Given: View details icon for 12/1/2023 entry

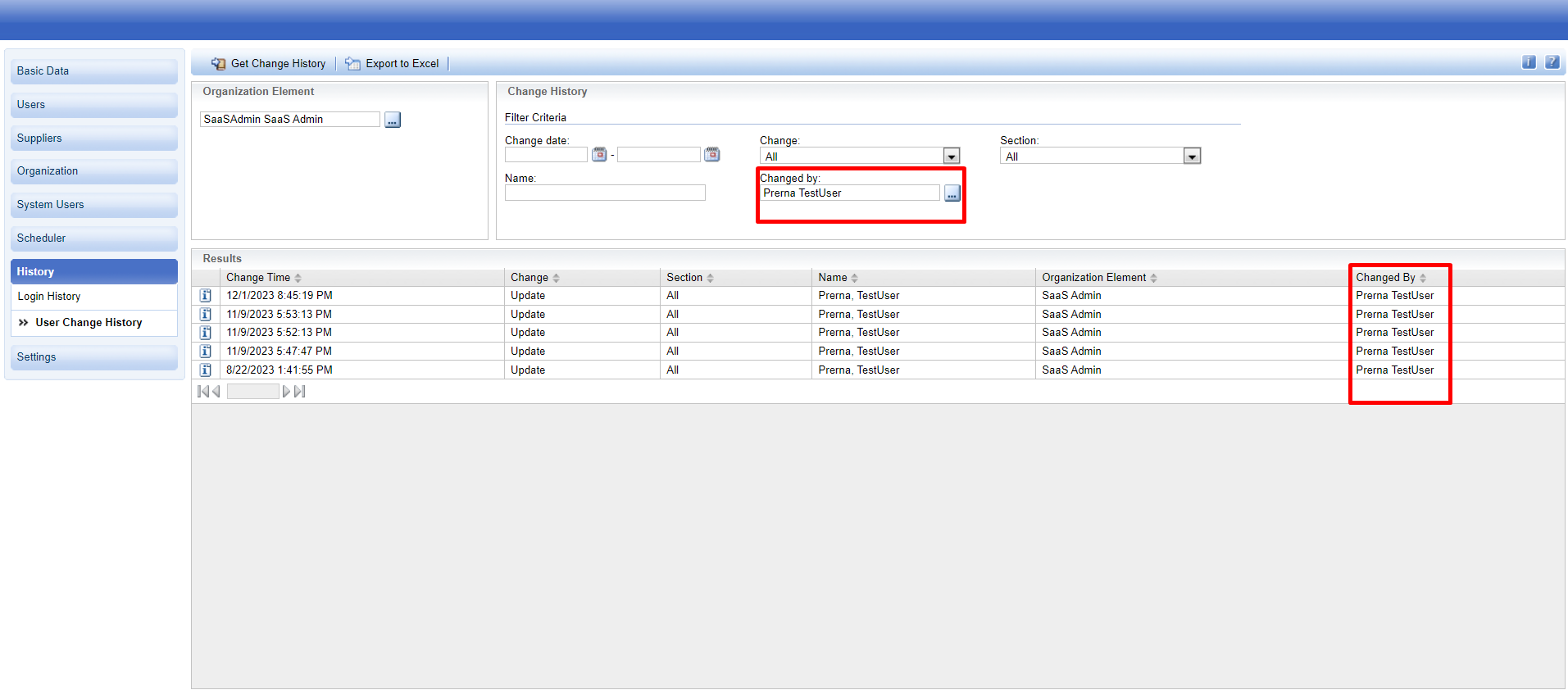Looking at the screenshot, I should coord(206,296).
